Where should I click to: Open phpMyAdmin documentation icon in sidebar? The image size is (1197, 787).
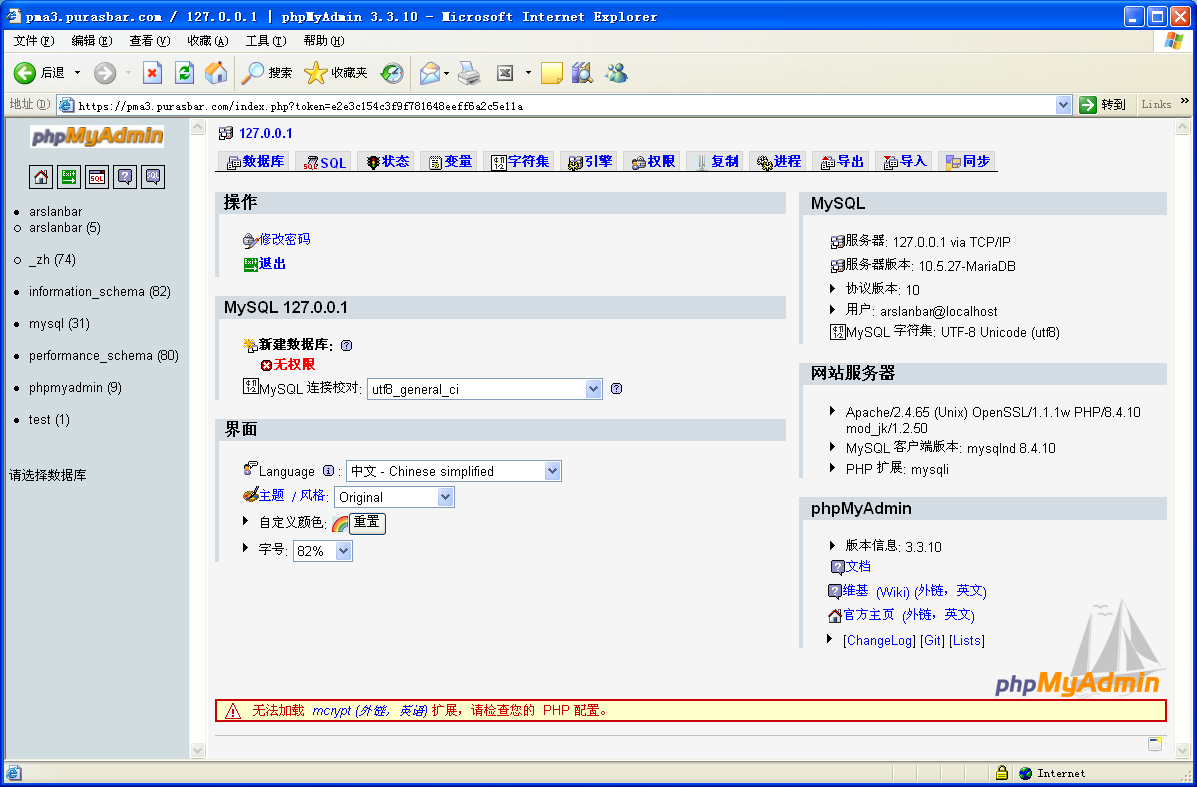(x=125, y=177)
